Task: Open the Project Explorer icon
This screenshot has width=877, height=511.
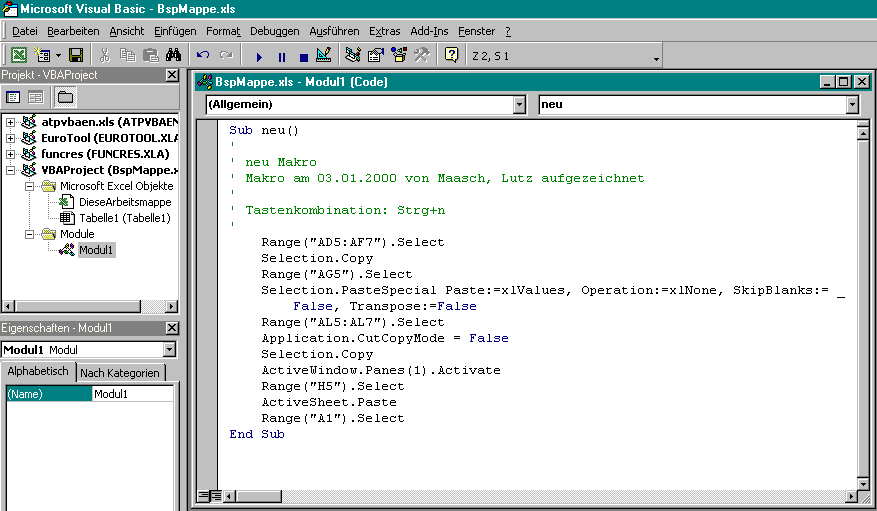Action: 353,55
